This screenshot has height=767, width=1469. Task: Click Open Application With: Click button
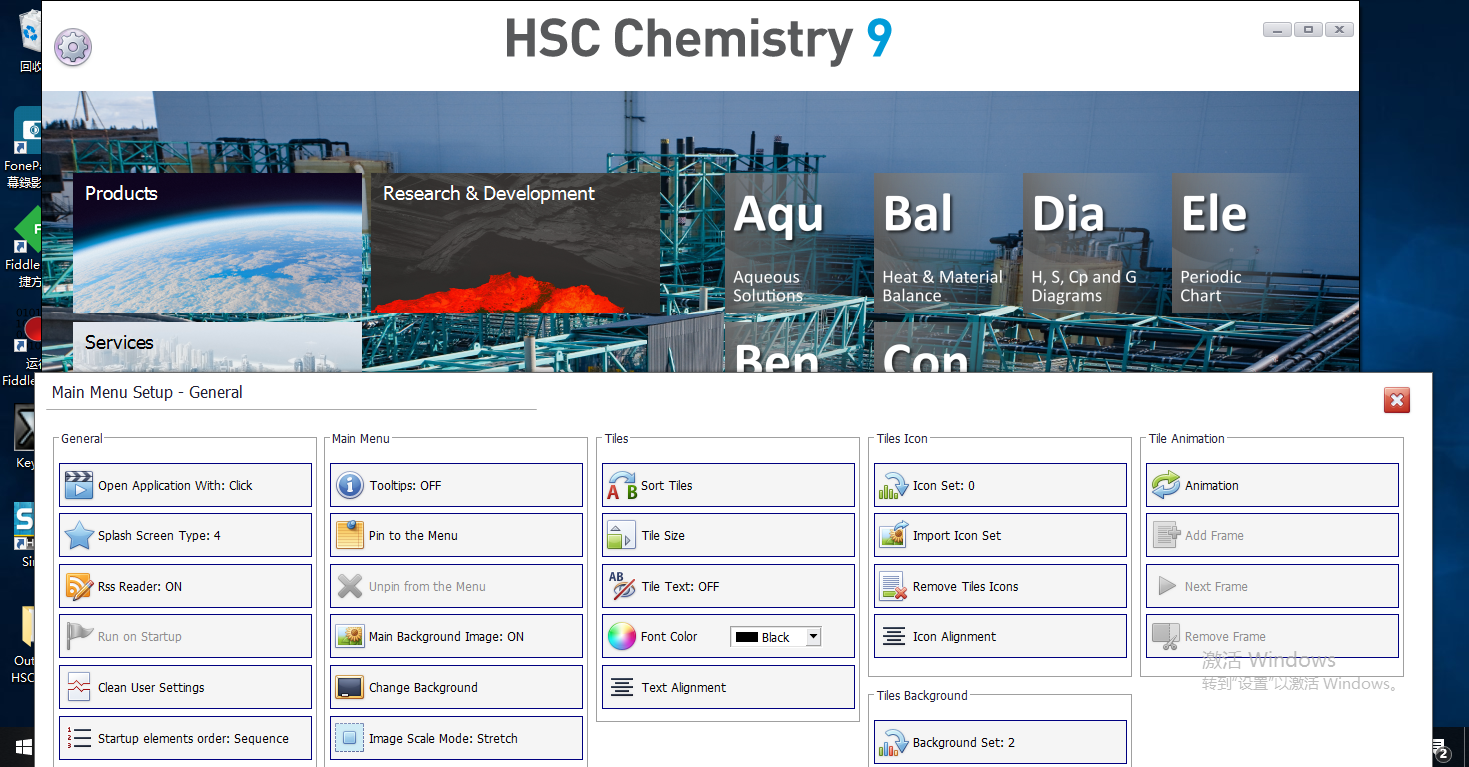(x=185, y=485)
